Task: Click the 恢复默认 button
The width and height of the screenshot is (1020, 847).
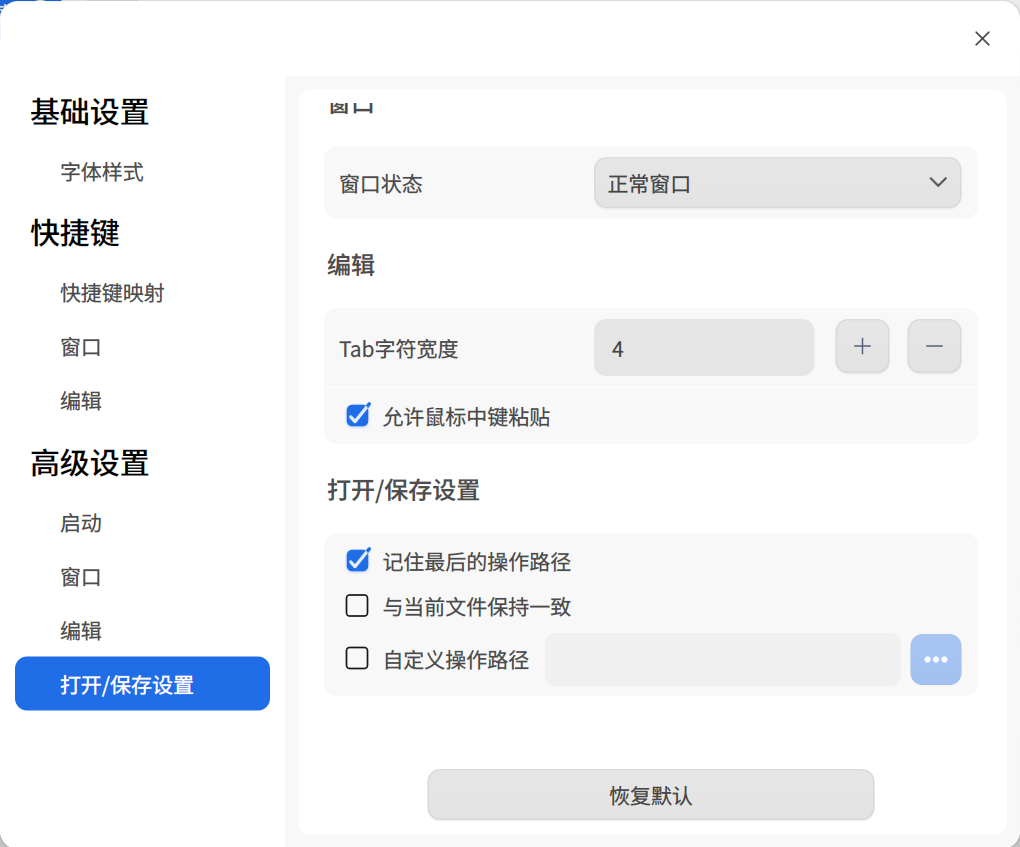Action: click(651, 795)
